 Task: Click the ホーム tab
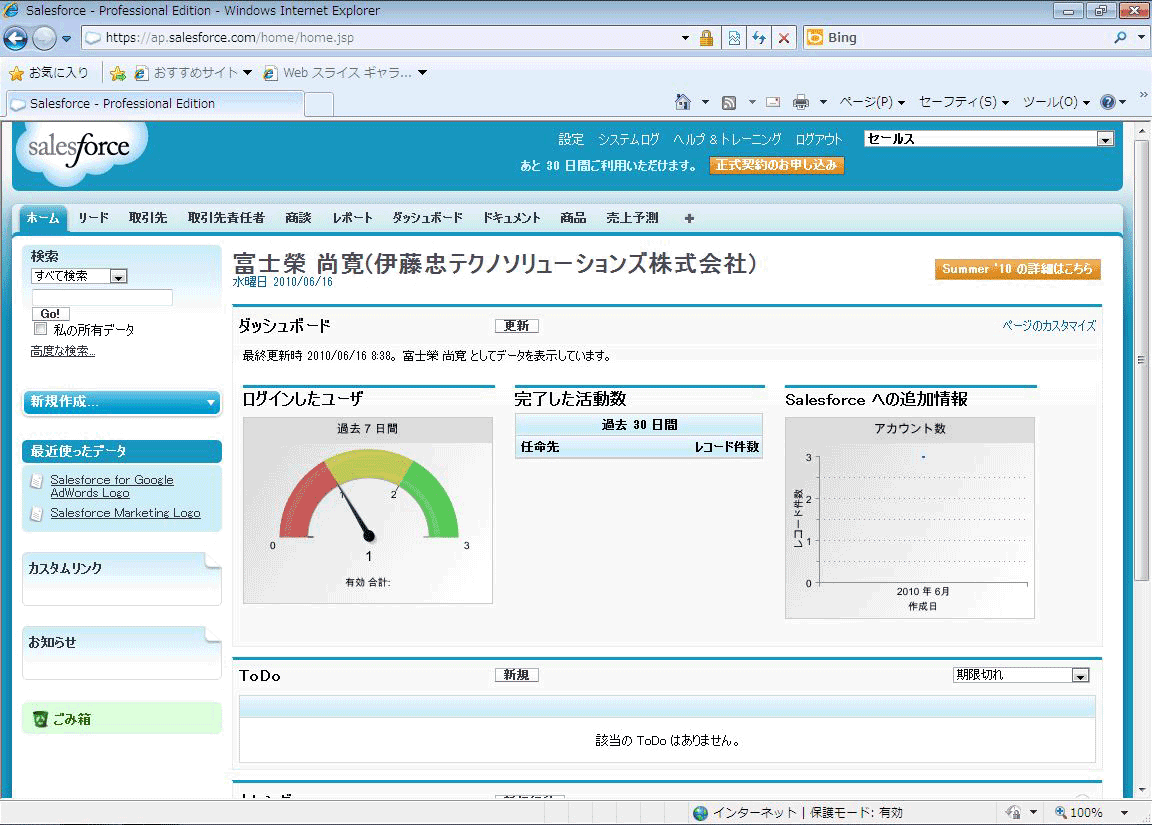[43, 218]
